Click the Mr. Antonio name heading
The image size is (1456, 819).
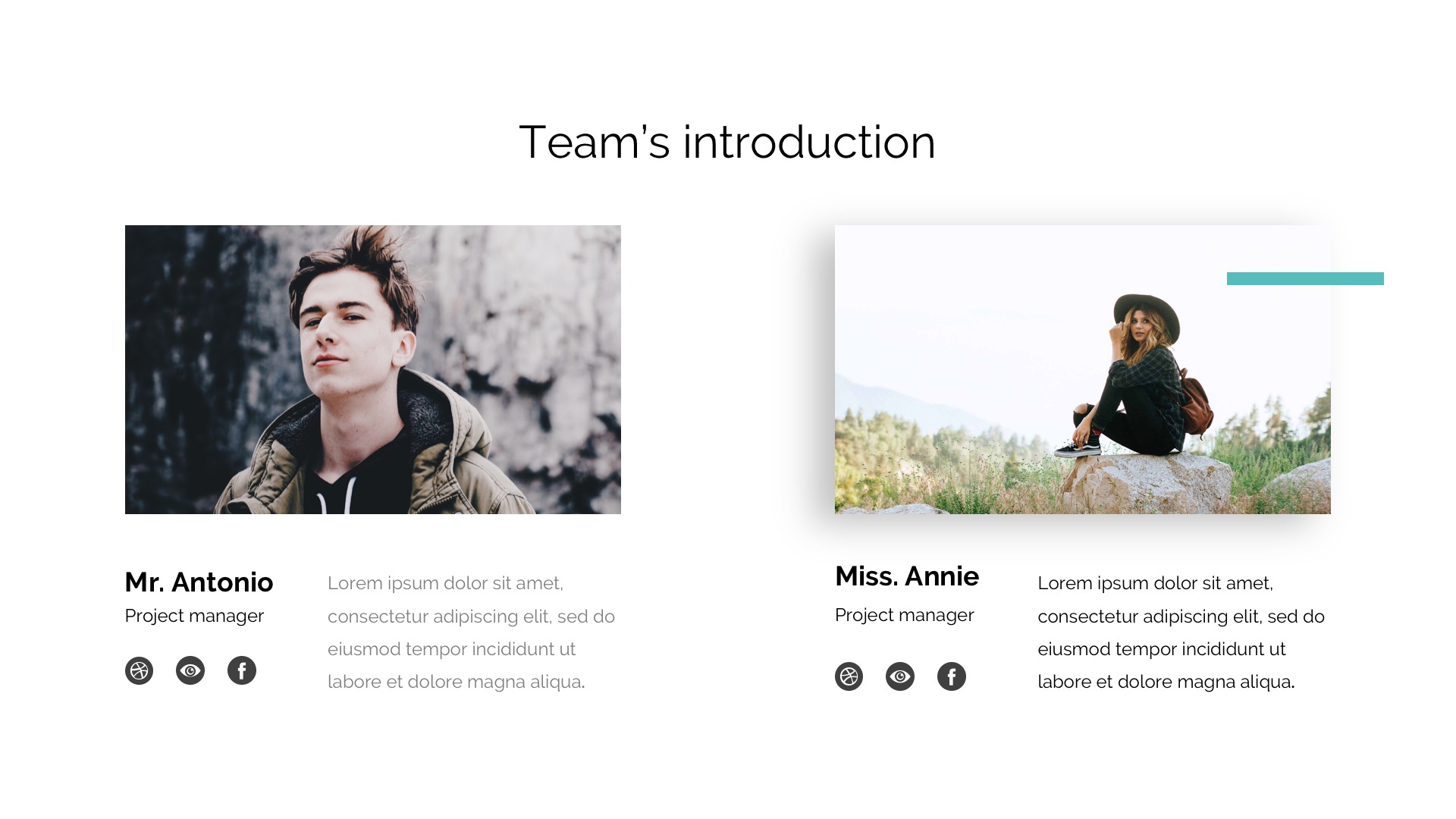[x=199, y=582]
